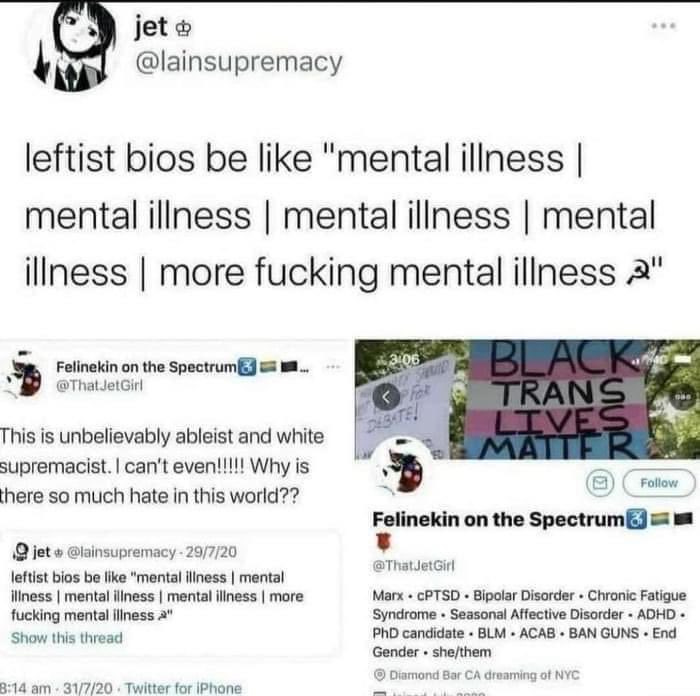The width and height of the screenshot is (700, 696).
Task: Click the Black Trans Lives Matter banner image
Action: coord(527,400)
